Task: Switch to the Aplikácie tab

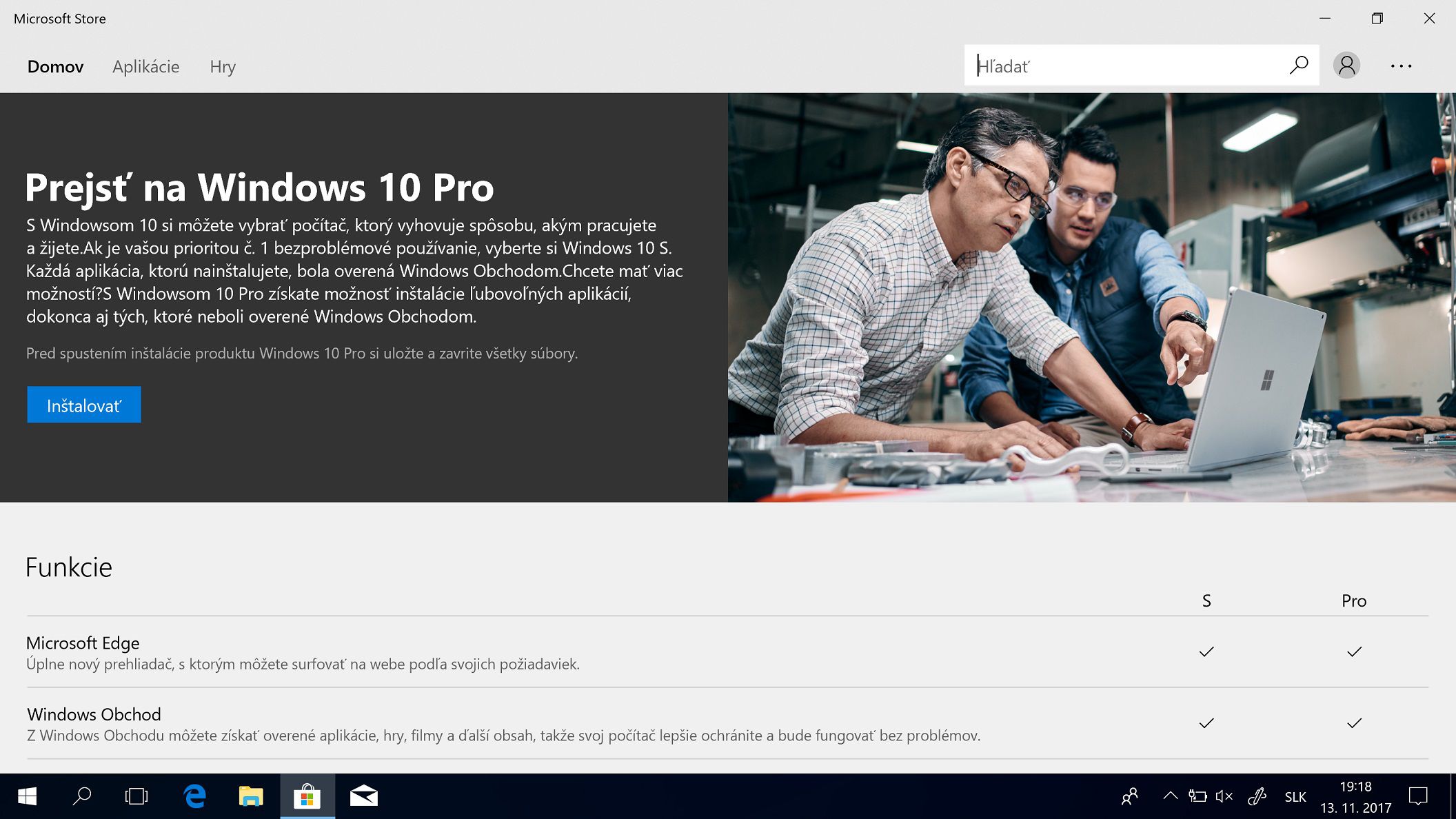Action: (x=145, y=67)
